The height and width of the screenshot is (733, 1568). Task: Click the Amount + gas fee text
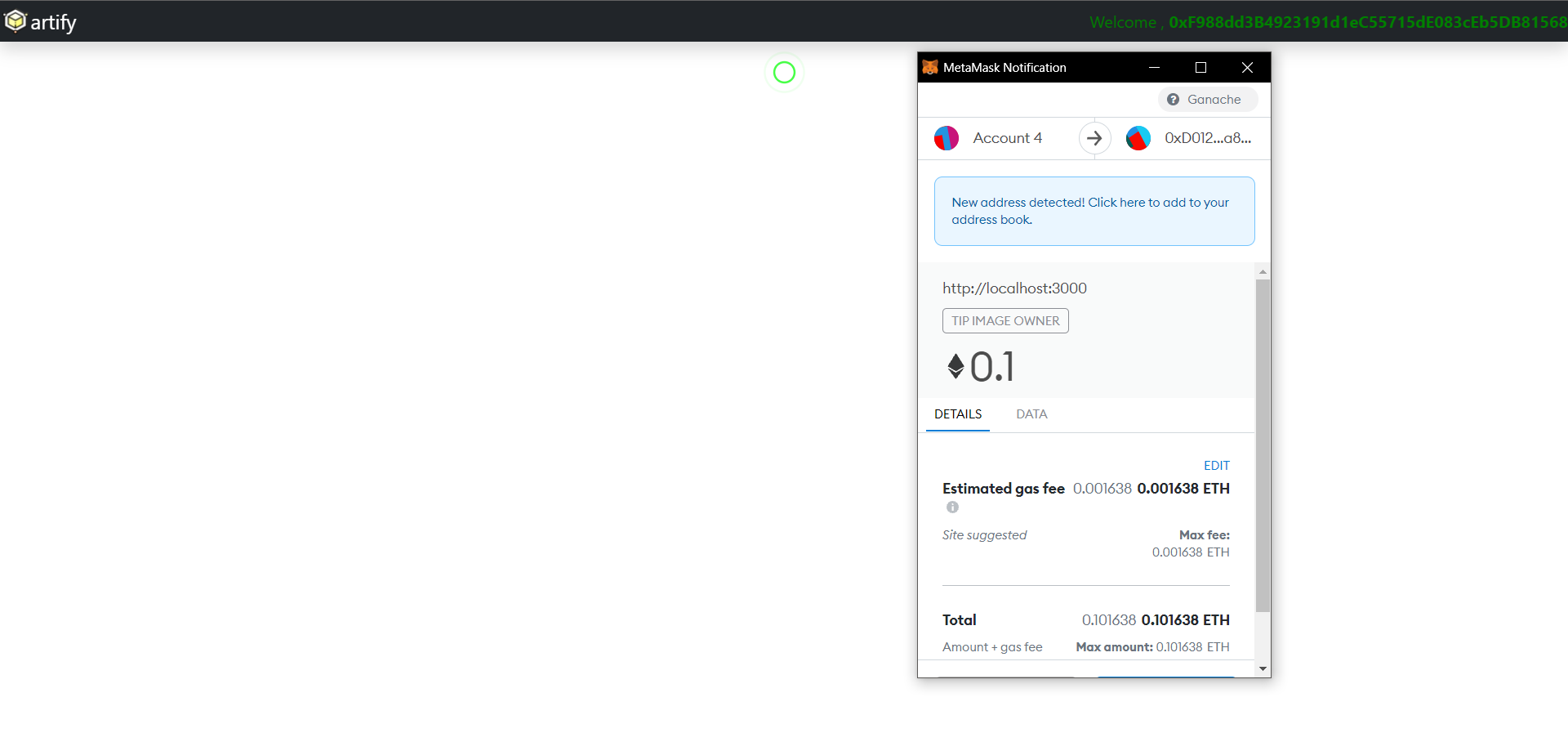(992, 647)
